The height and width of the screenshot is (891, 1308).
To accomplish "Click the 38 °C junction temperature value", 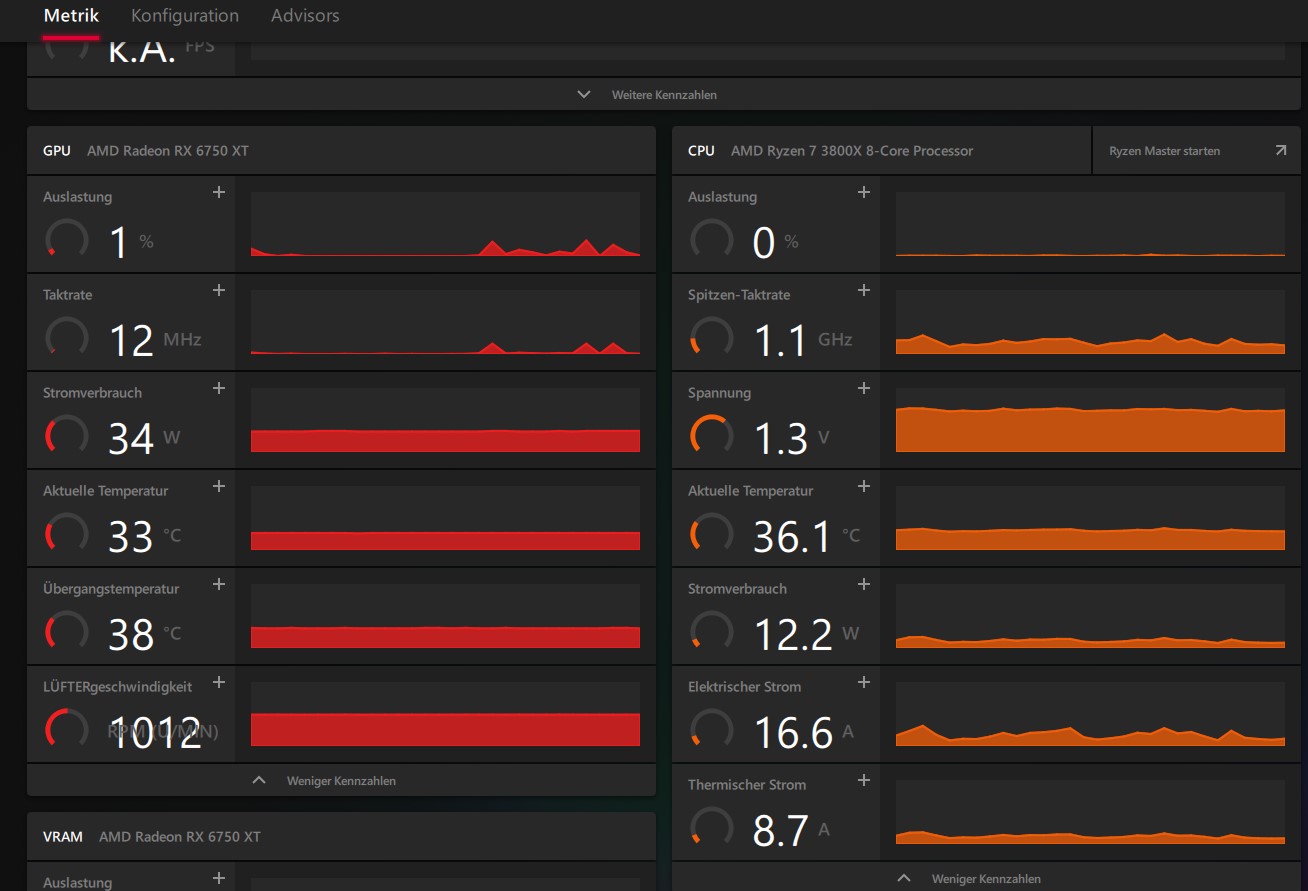I will [x=131, y=635].
